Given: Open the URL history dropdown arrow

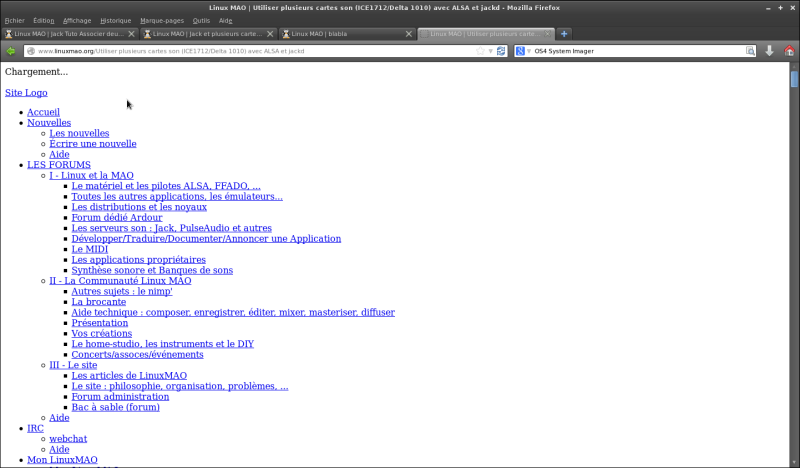Looking at the screenshot, I should tap(490, 51).
